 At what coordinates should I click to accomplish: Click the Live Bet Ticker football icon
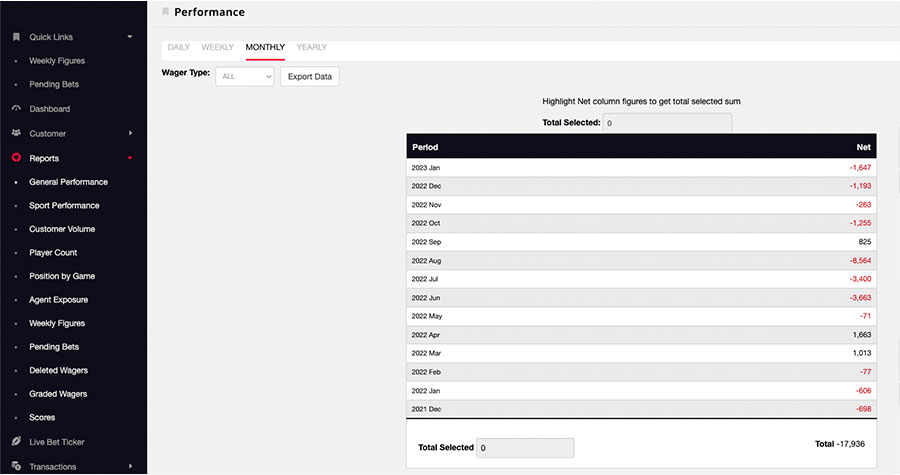coord(16,442)
